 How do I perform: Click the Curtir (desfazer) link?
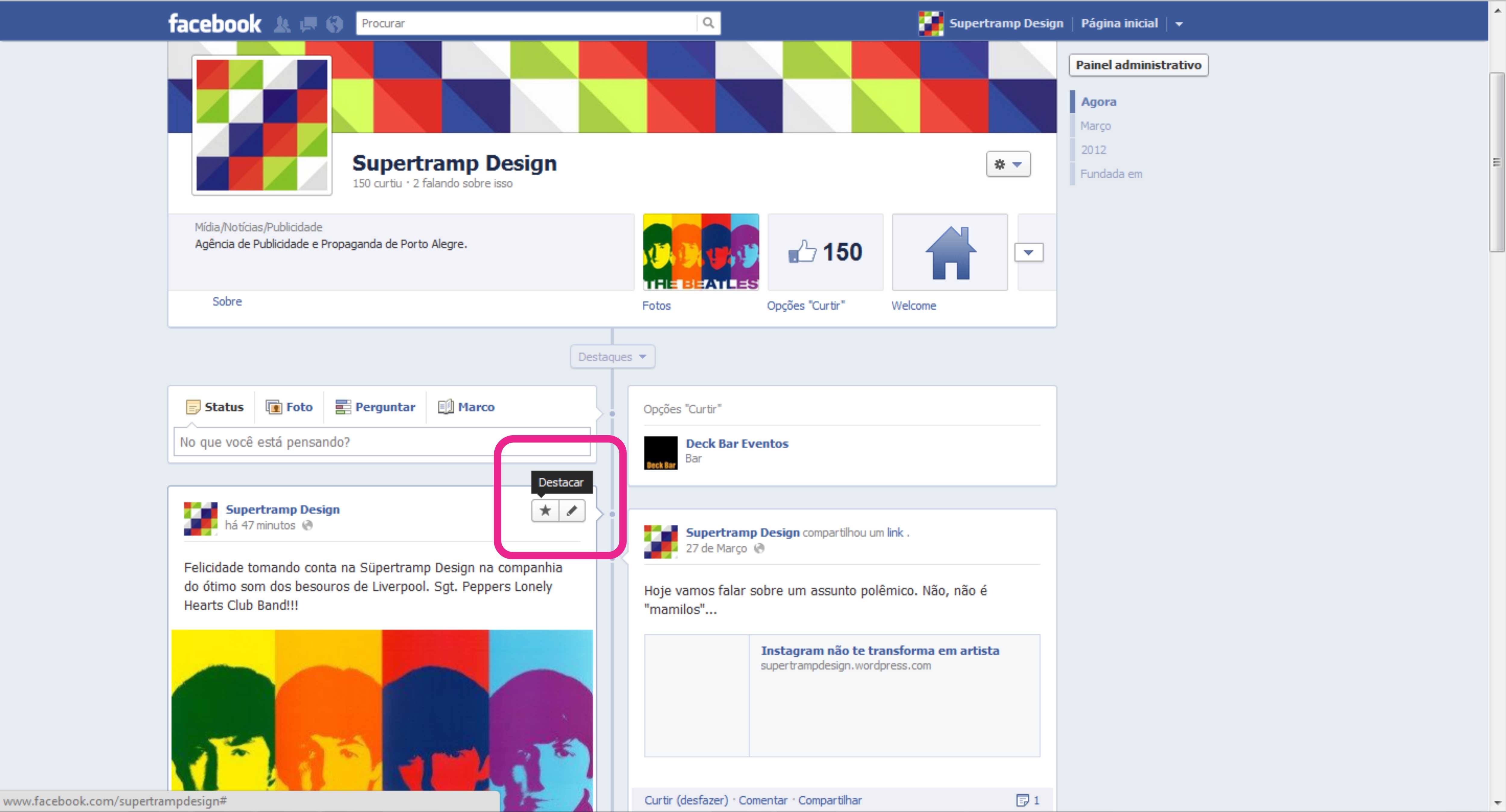tap(686, 800)
